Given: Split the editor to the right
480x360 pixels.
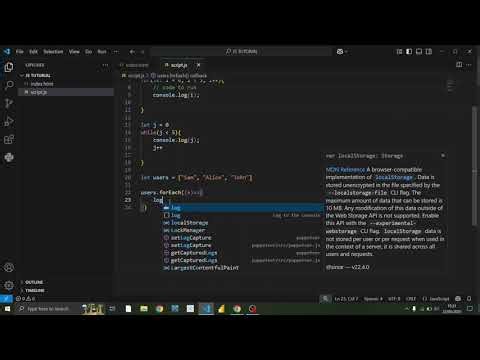Looking at the screenshot, I should click(459, 65).
